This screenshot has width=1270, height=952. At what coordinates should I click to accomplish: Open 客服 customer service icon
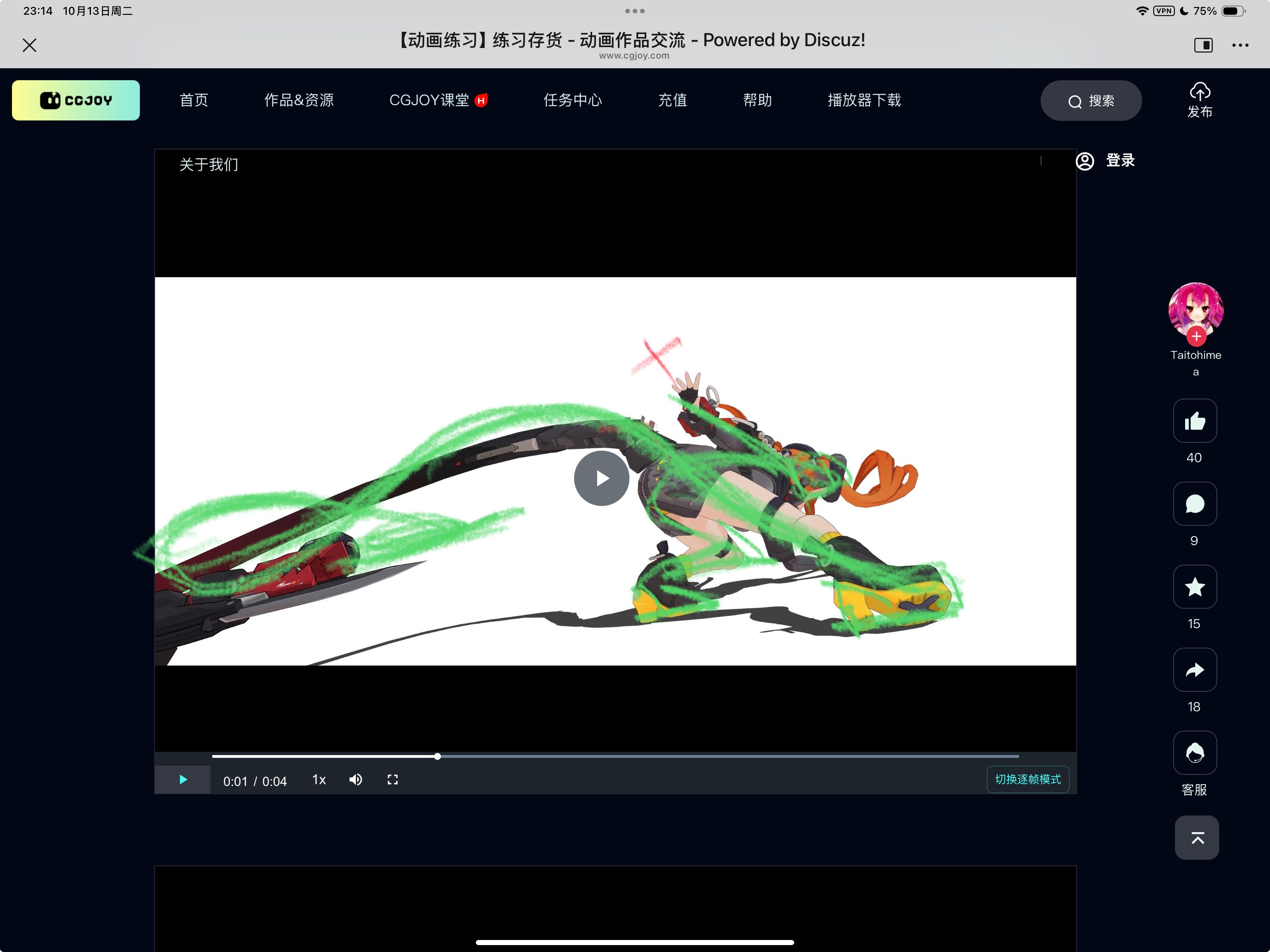tap(1195, 753)
